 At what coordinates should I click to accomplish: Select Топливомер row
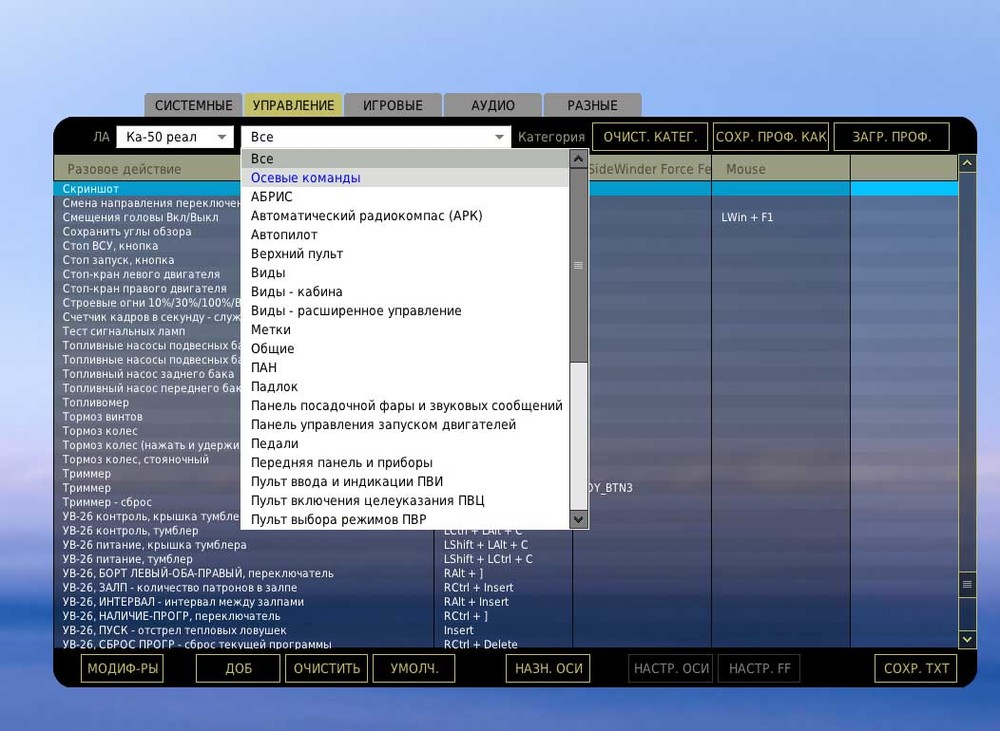click(506, 402)
